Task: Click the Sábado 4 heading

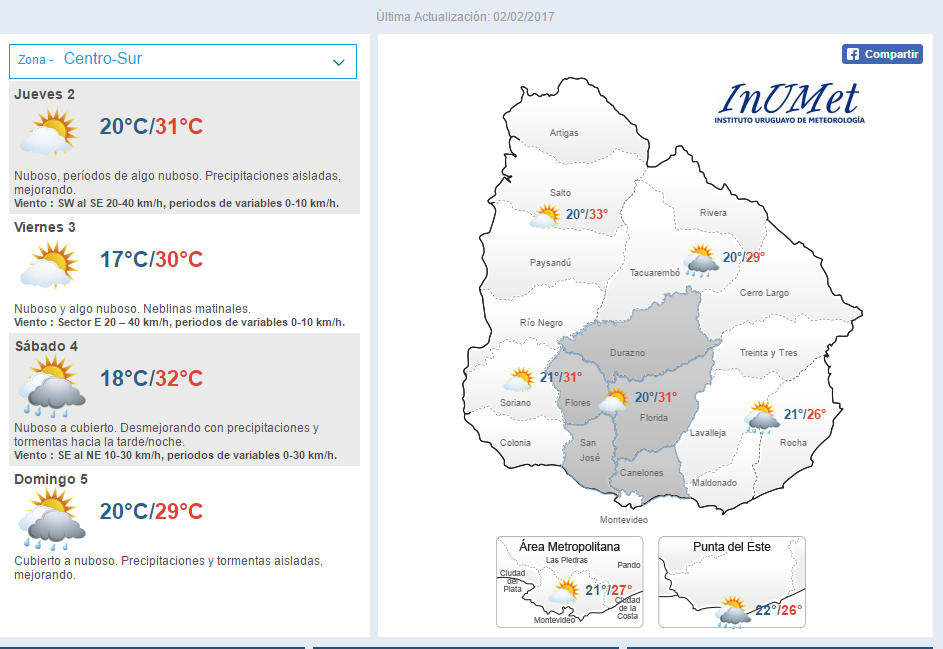Action: click(46, 346)
